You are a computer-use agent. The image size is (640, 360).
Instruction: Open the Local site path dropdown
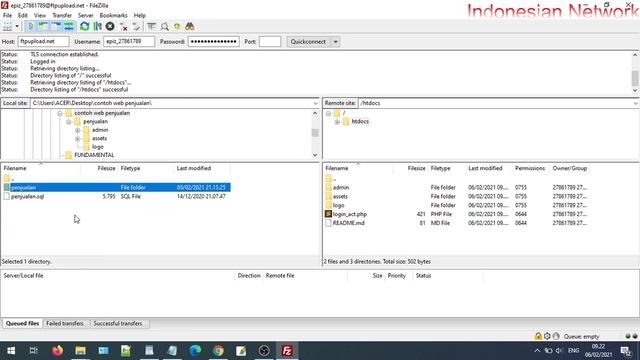315,103
